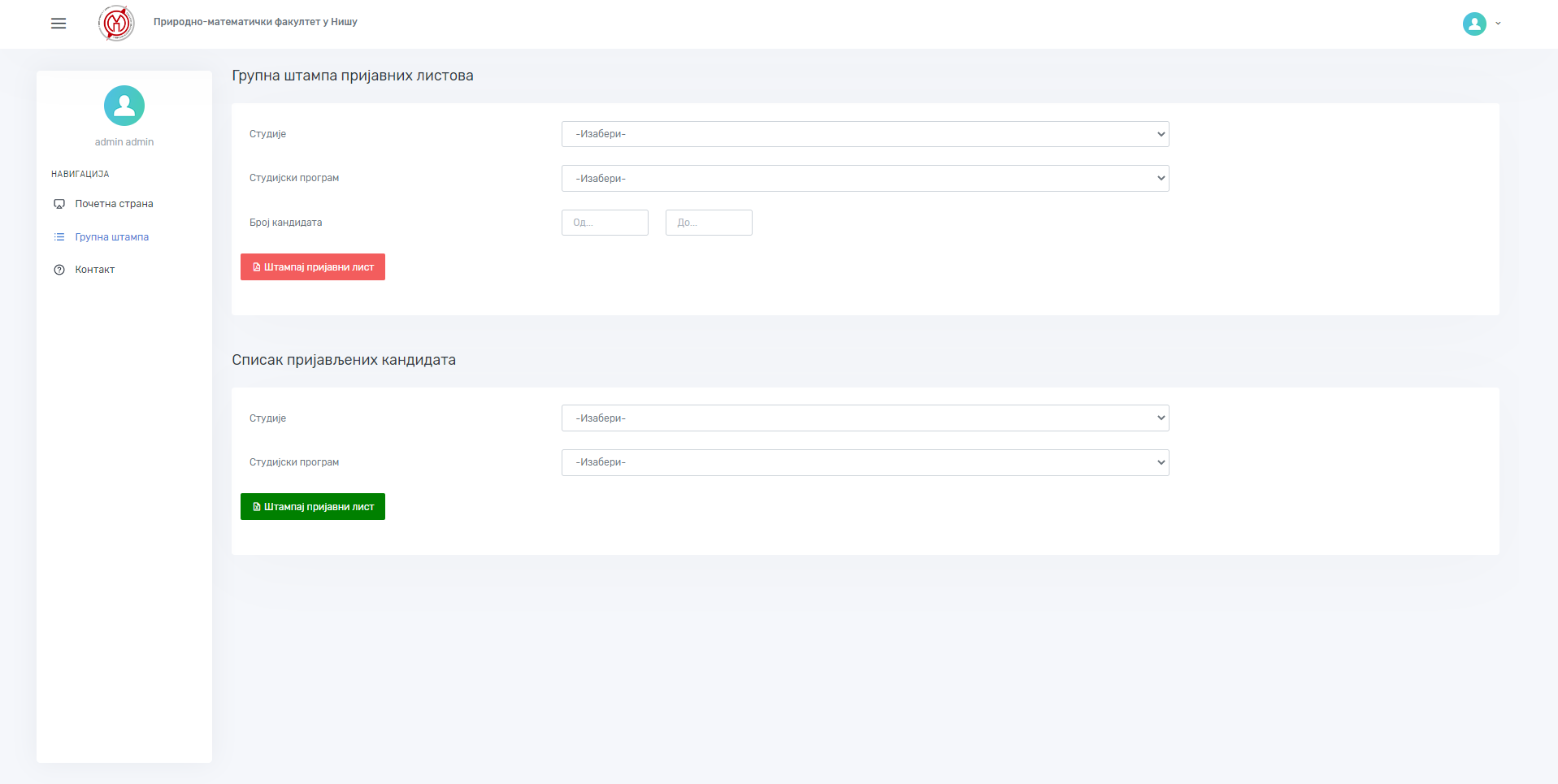Toggle the hamburger menu icon

tap(59, 24)
